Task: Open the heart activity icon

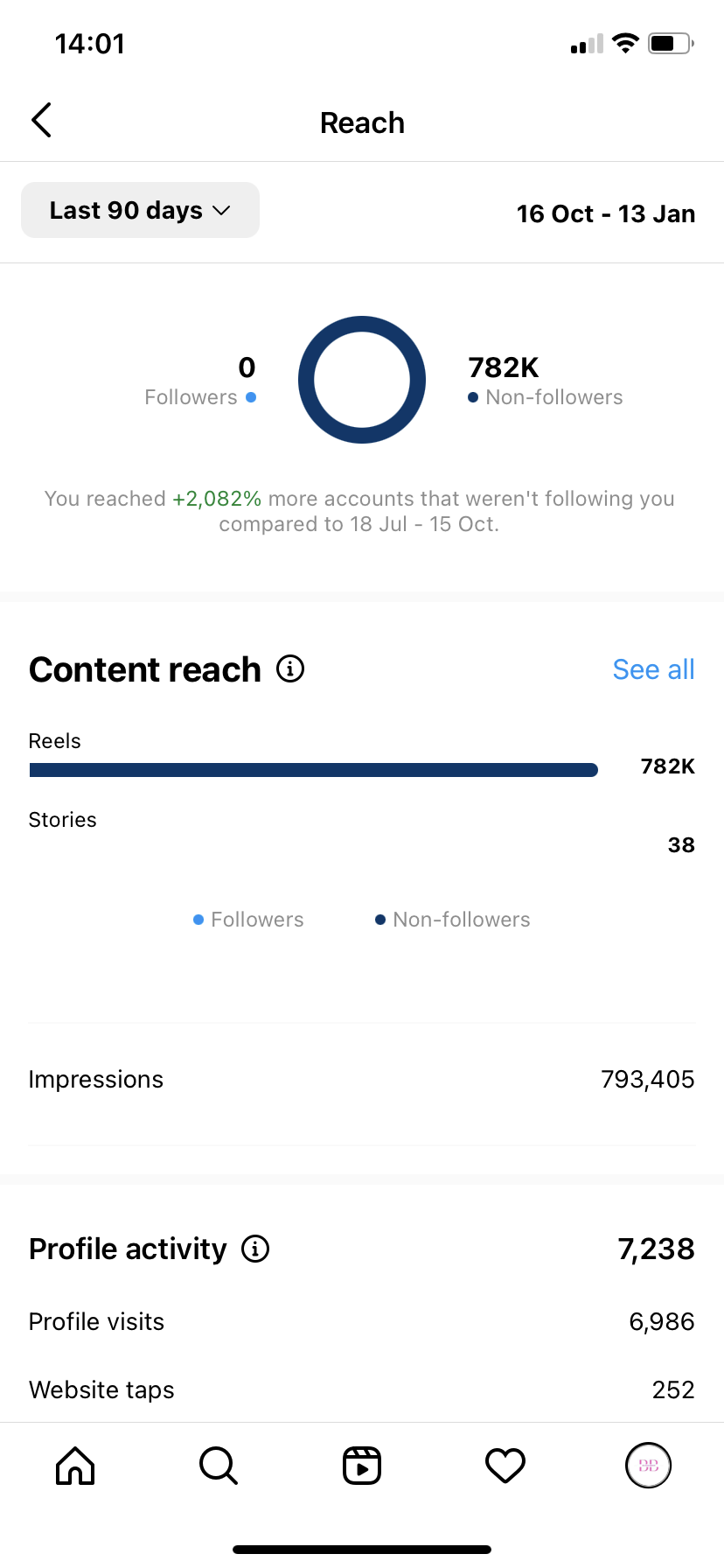Action: 505,1466
